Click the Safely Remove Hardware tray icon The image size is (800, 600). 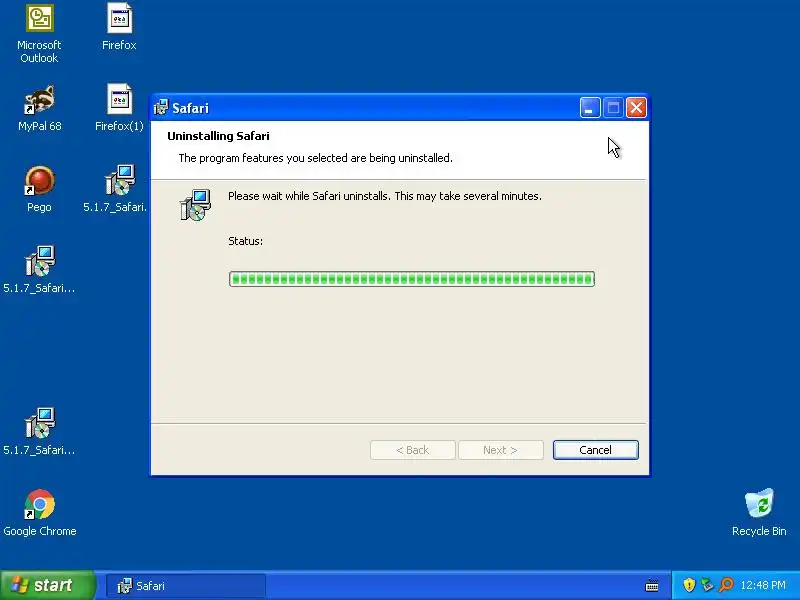(707, 585)
